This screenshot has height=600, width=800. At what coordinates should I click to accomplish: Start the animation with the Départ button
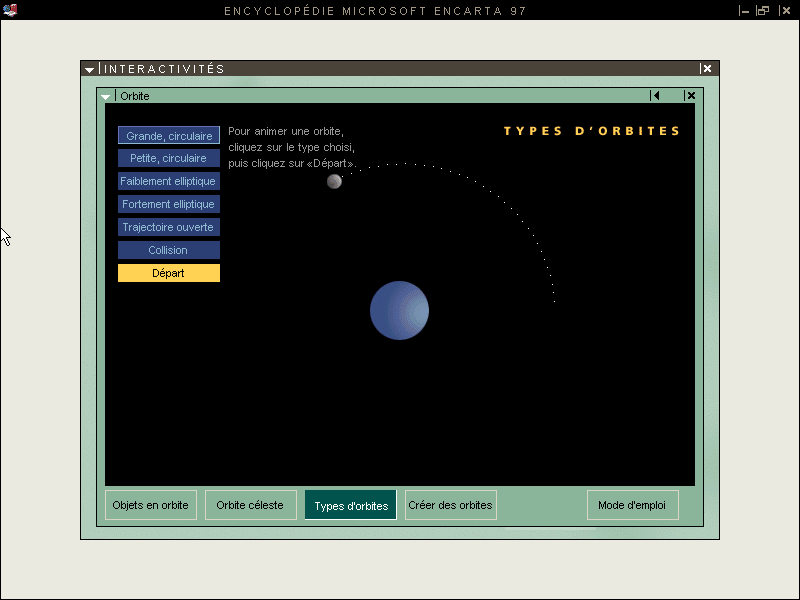[169, 273]
